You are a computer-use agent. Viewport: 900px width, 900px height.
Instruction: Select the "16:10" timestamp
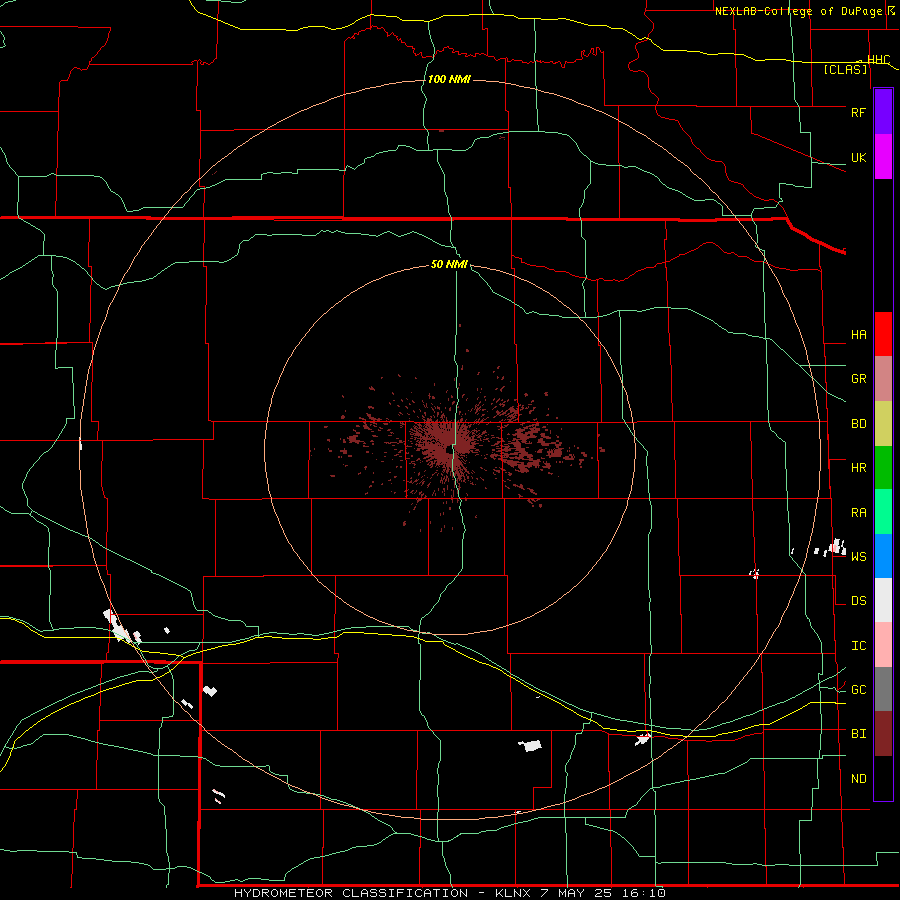coord(646,893)
